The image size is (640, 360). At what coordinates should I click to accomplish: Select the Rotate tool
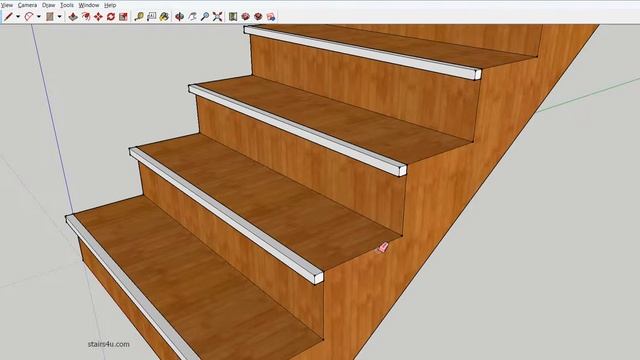tap(111, 17)
